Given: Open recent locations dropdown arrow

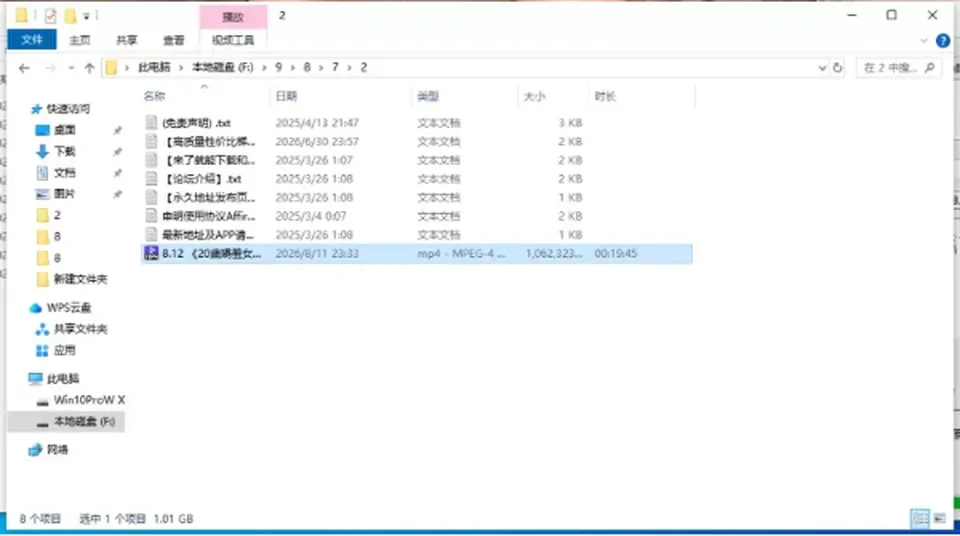Looking at the screenshot, I should coord(71,68).
